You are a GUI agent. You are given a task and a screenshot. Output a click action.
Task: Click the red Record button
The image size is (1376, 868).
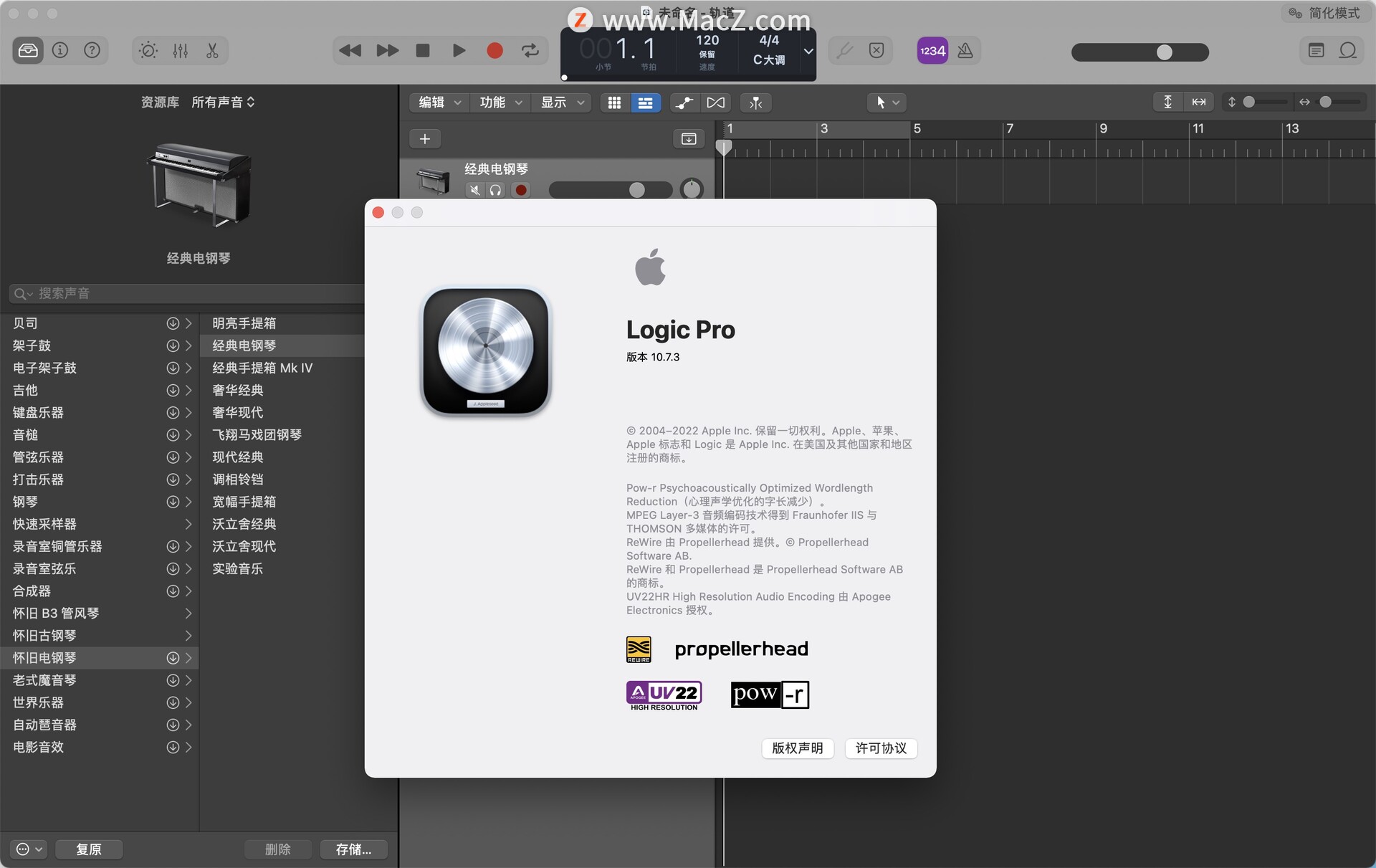pos(494,51)
